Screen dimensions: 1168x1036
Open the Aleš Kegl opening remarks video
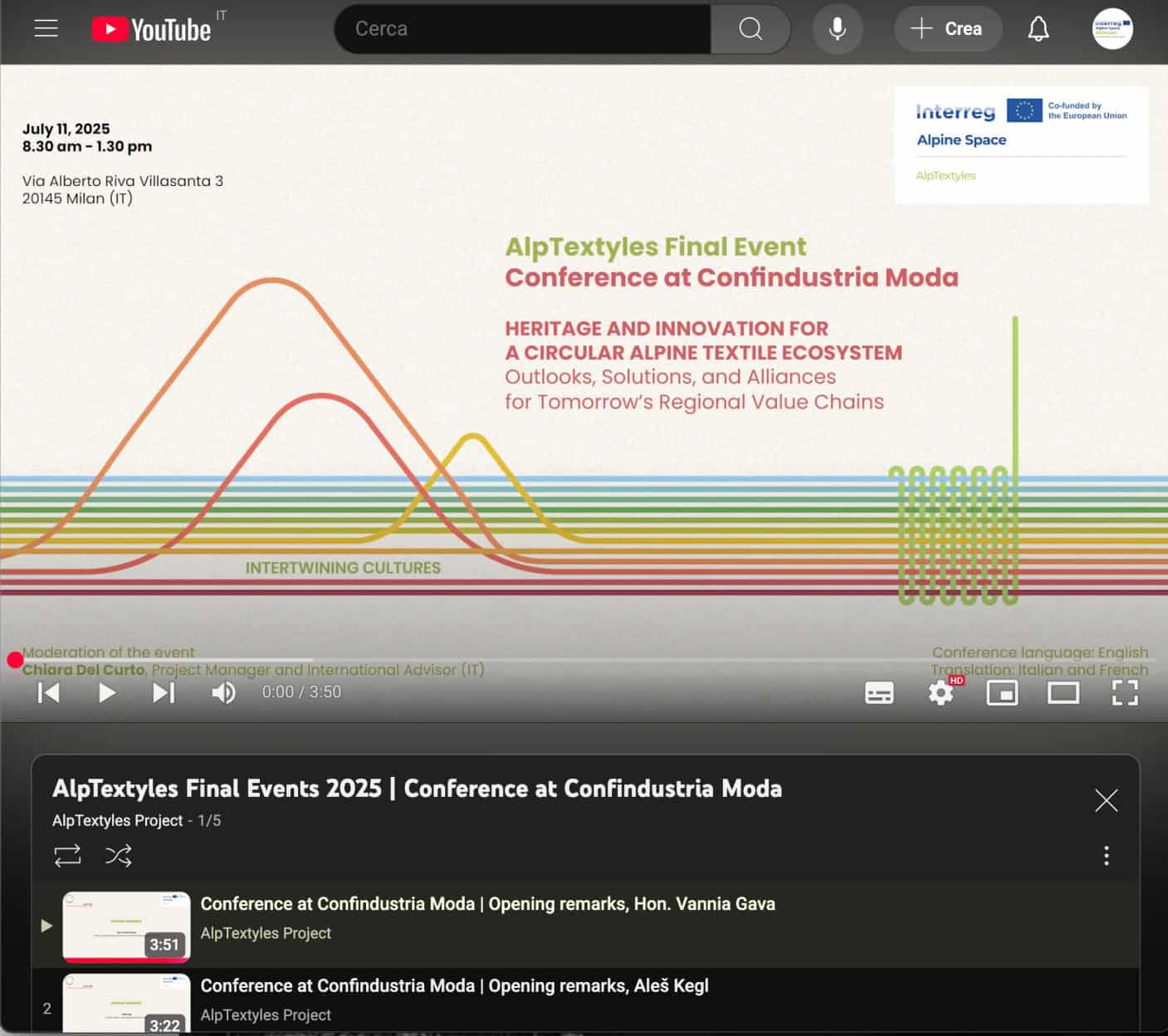[454, 986]
